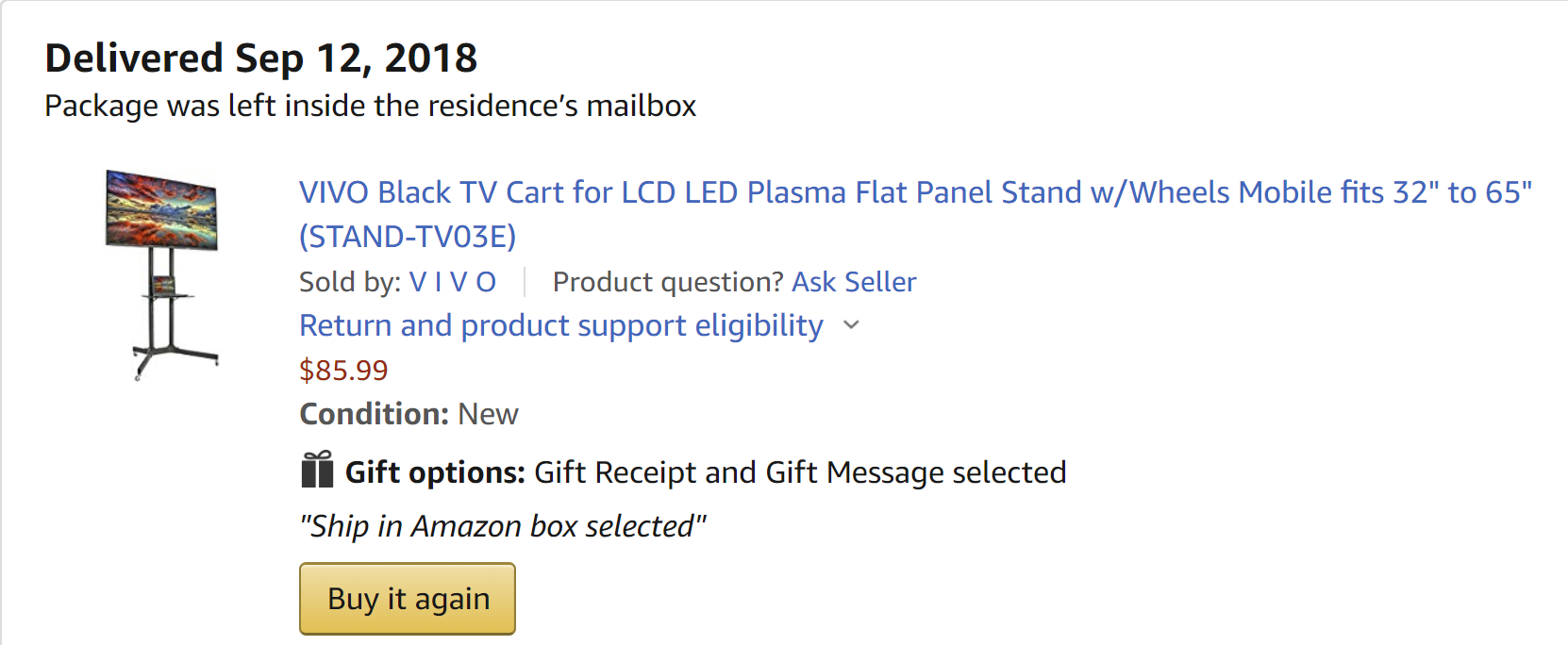
Task: Expand the return eligibility chevron arrow
Action: click(851, 325)
